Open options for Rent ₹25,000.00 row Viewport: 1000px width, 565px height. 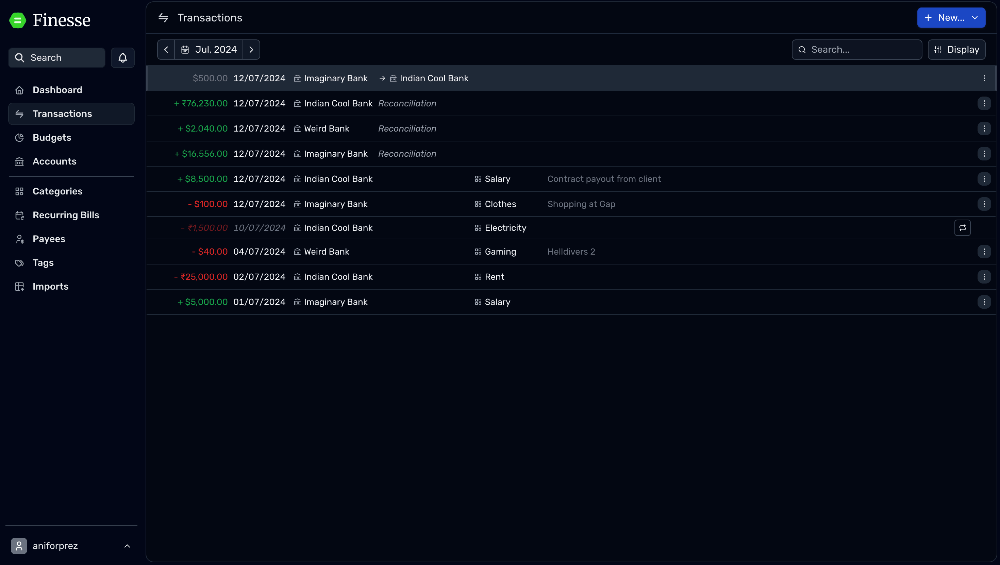[984, 277]
